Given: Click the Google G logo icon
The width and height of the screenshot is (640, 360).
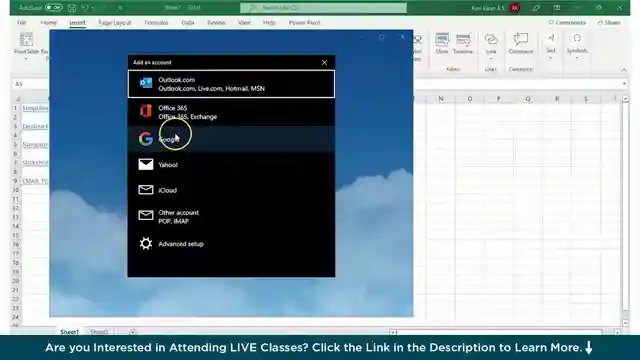Looking at the screenshot, I should point(146,139).
